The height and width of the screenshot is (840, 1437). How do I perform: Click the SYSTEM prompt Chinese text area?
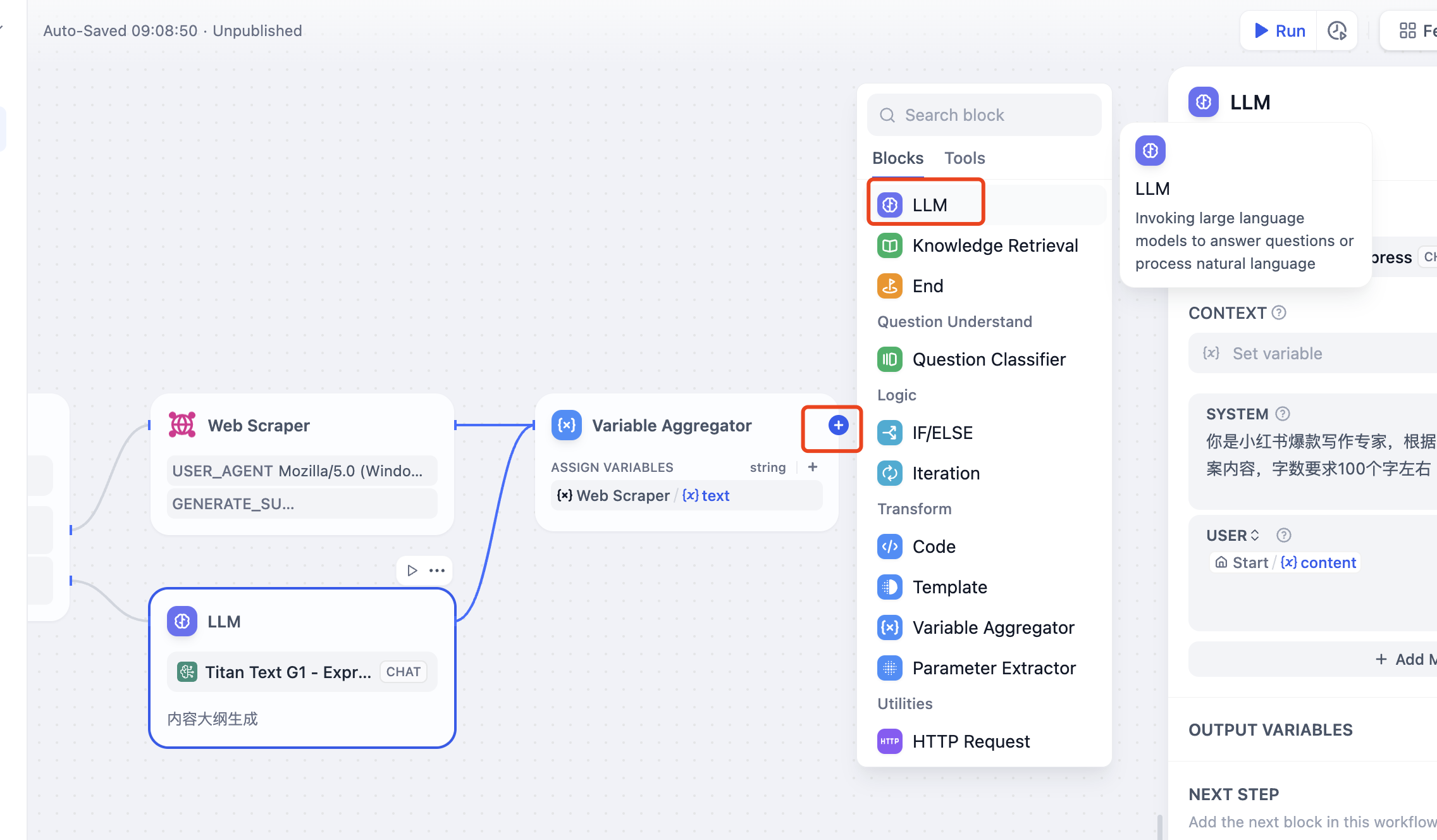[1321, 455]
